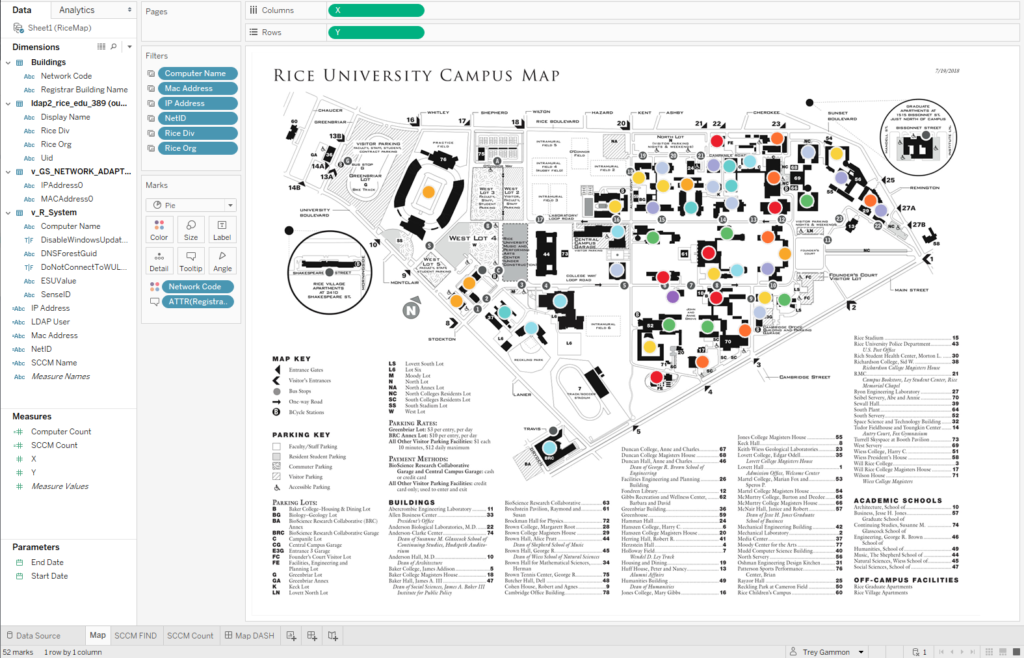Image resolution: width=1024 pixels, height=658 pixels.
Task: Click the view data grid icon beside Dimensions
Action: 101,47
